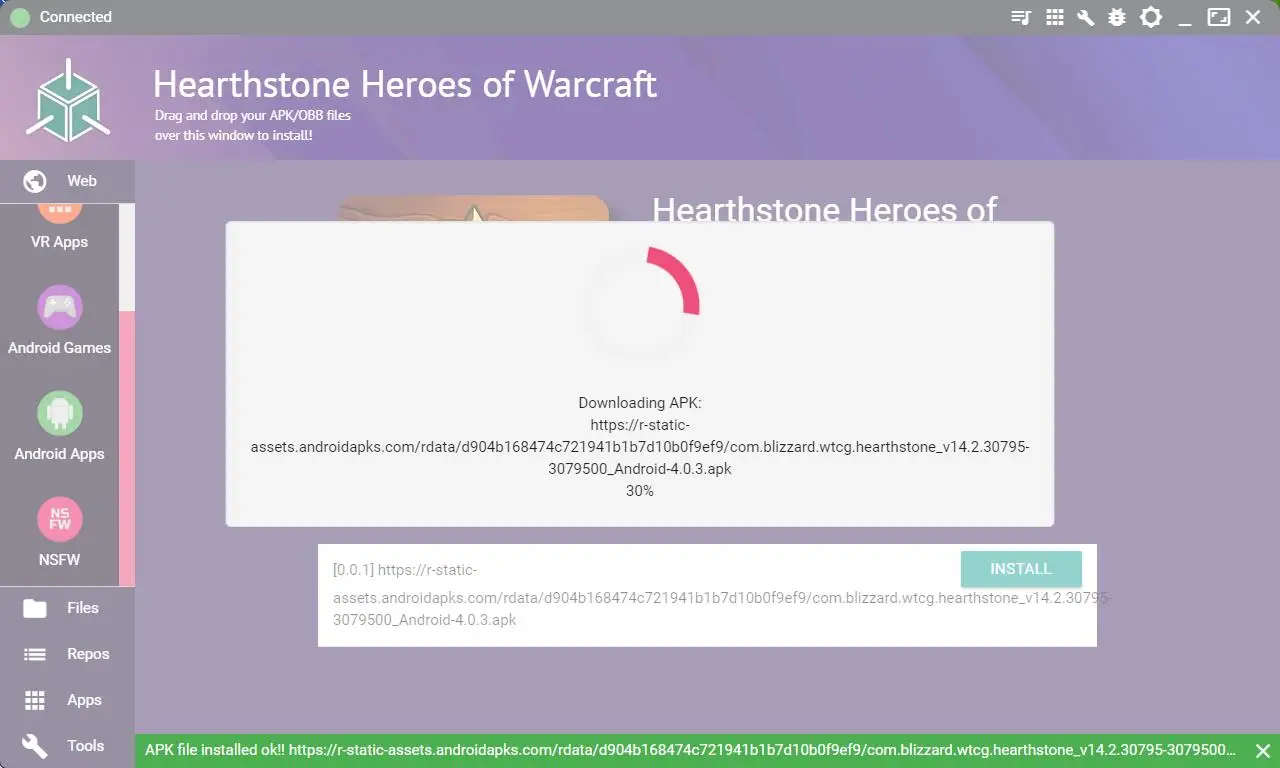The image size is (1280, 768).
Task: Click the Hearthstone Heroes of Warcraft header title
Action: 405,85
